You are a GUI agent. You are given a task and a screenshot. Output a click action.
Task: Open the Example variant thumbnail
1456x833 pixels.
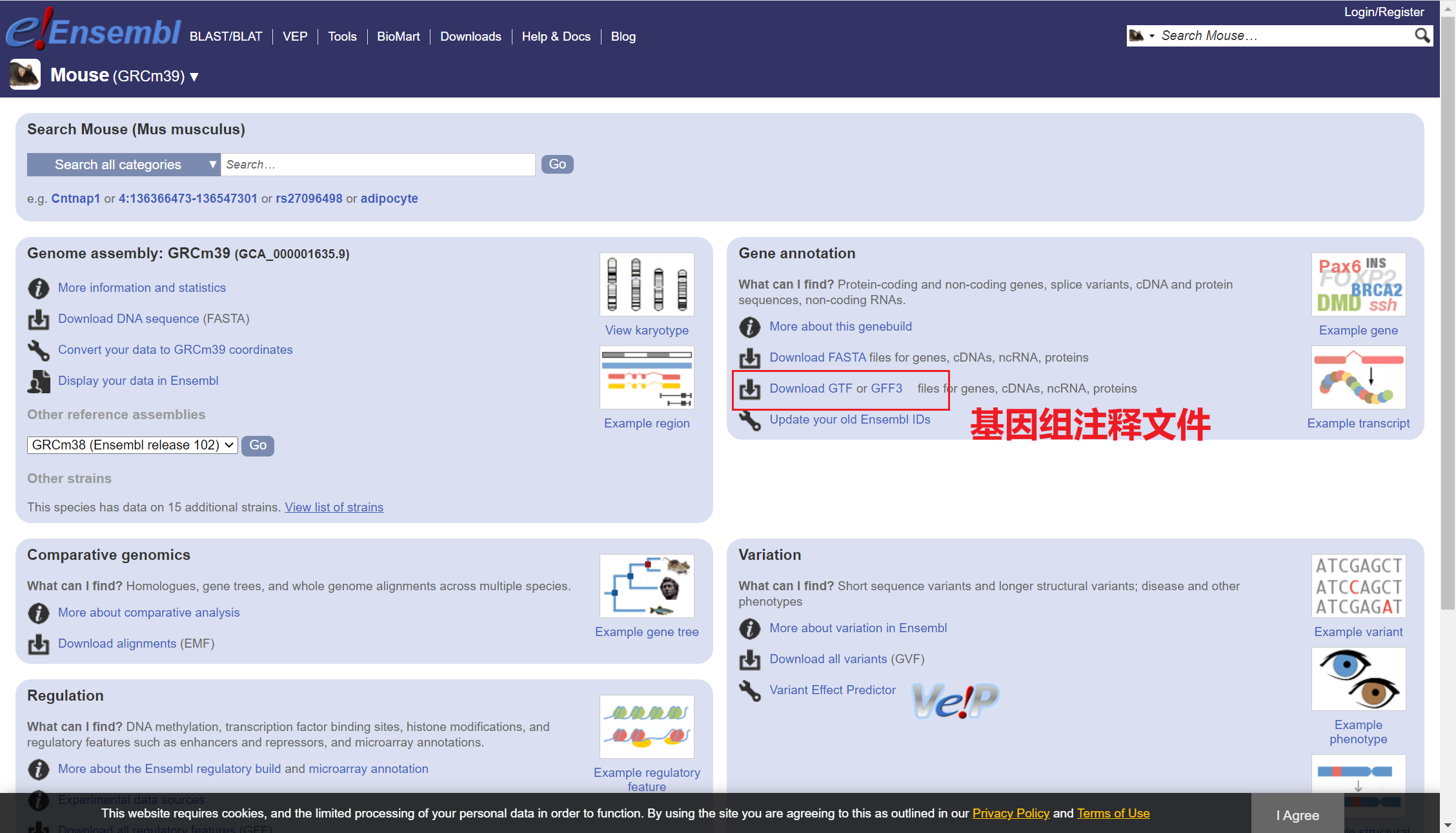point(1359,586)
